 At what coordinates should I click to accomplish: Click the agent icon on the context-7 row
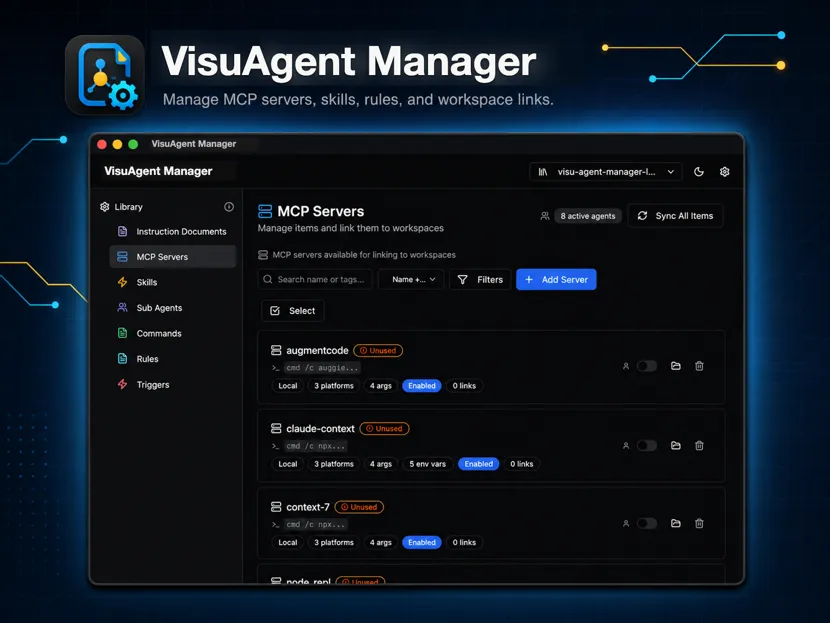coord(626,523)
